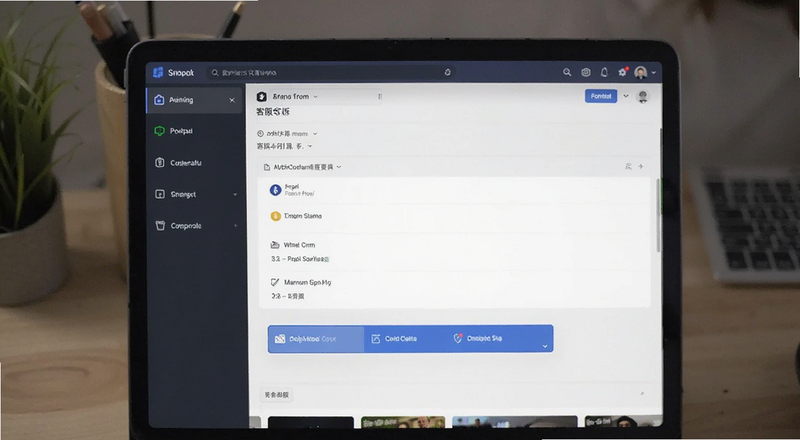
Task: Click the vertical scrollbar of the main panel
Action: pyautogui.click(x=659, y=214)
